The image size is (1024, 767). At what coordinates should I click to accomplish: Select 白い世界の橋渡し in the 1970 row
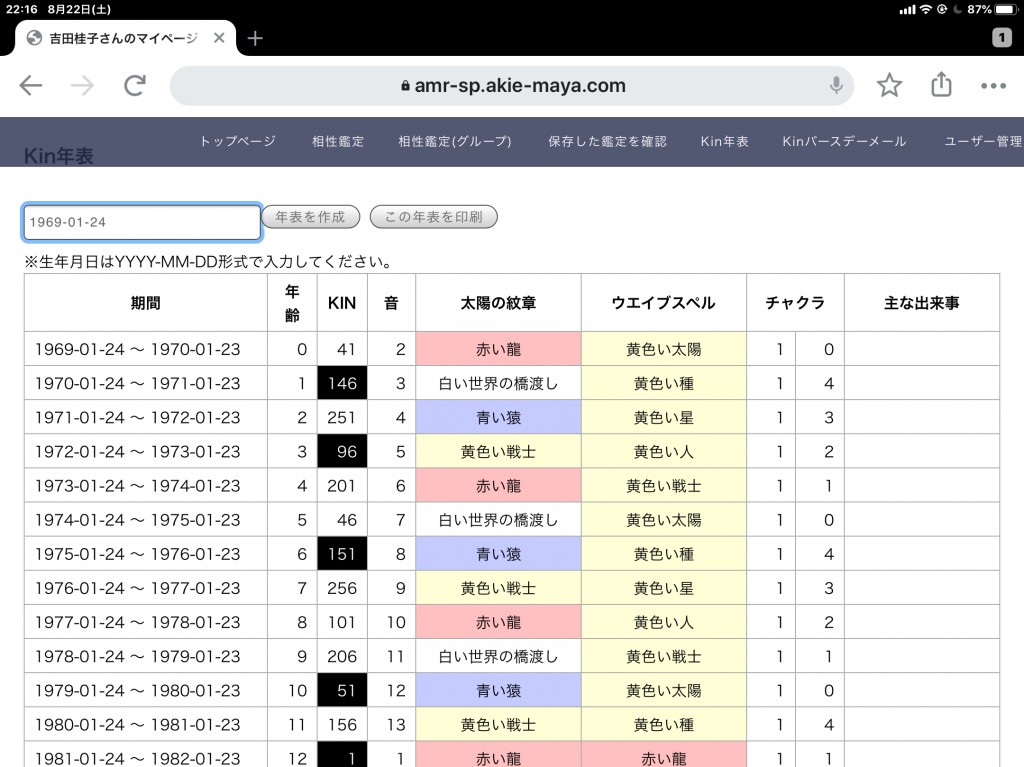(x=498, y=384)
